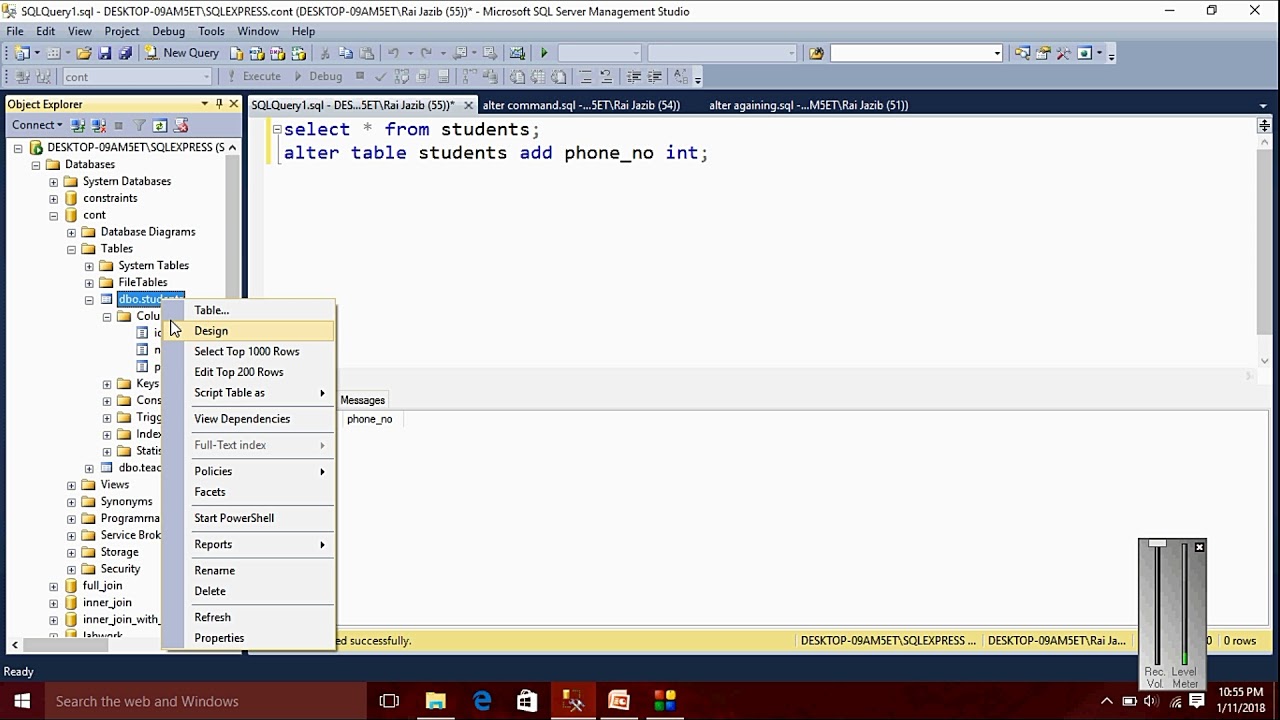
Task: Click the Debug query button
Action: click(x=318, y=76)
